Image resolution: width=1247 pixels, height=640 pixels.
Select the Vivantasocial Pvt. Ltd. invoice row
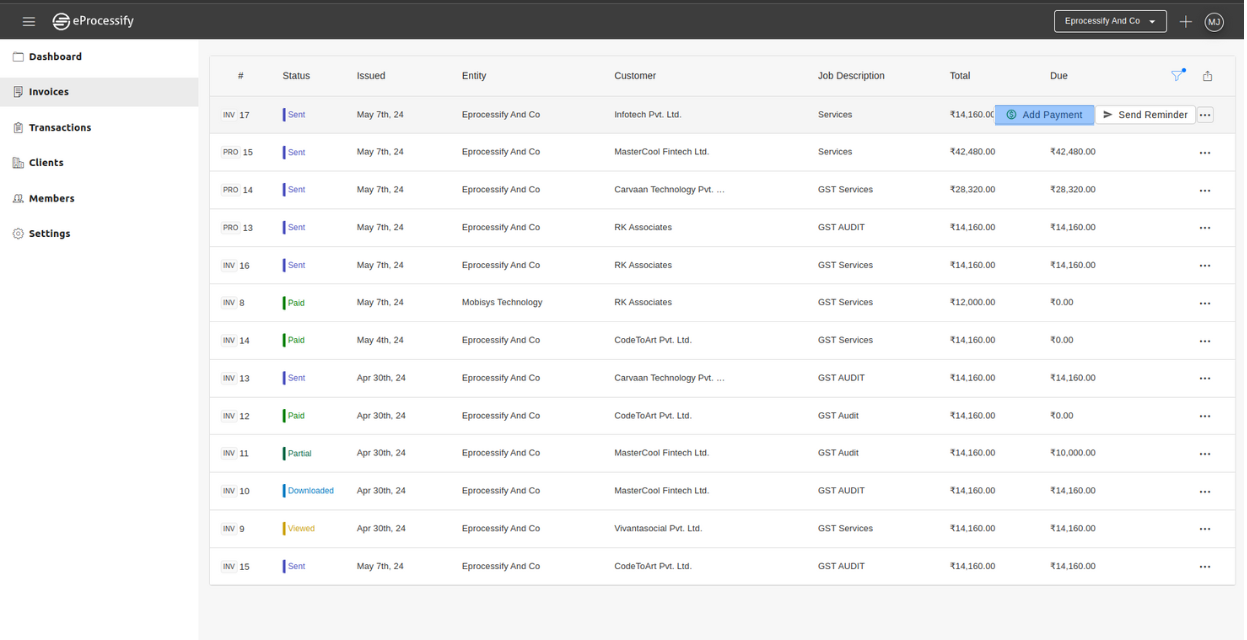coord(657,529)
